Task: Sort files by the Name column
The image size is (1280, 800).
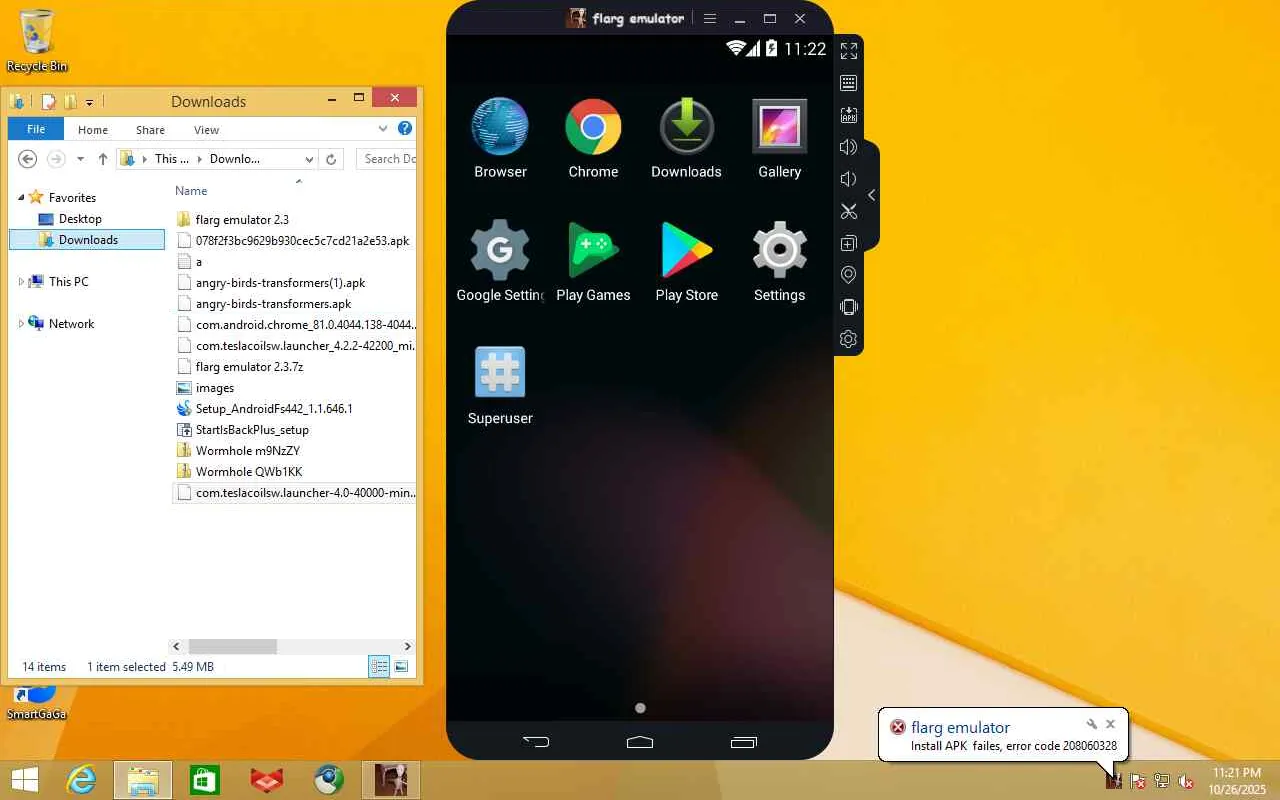Action: point(191,191)
